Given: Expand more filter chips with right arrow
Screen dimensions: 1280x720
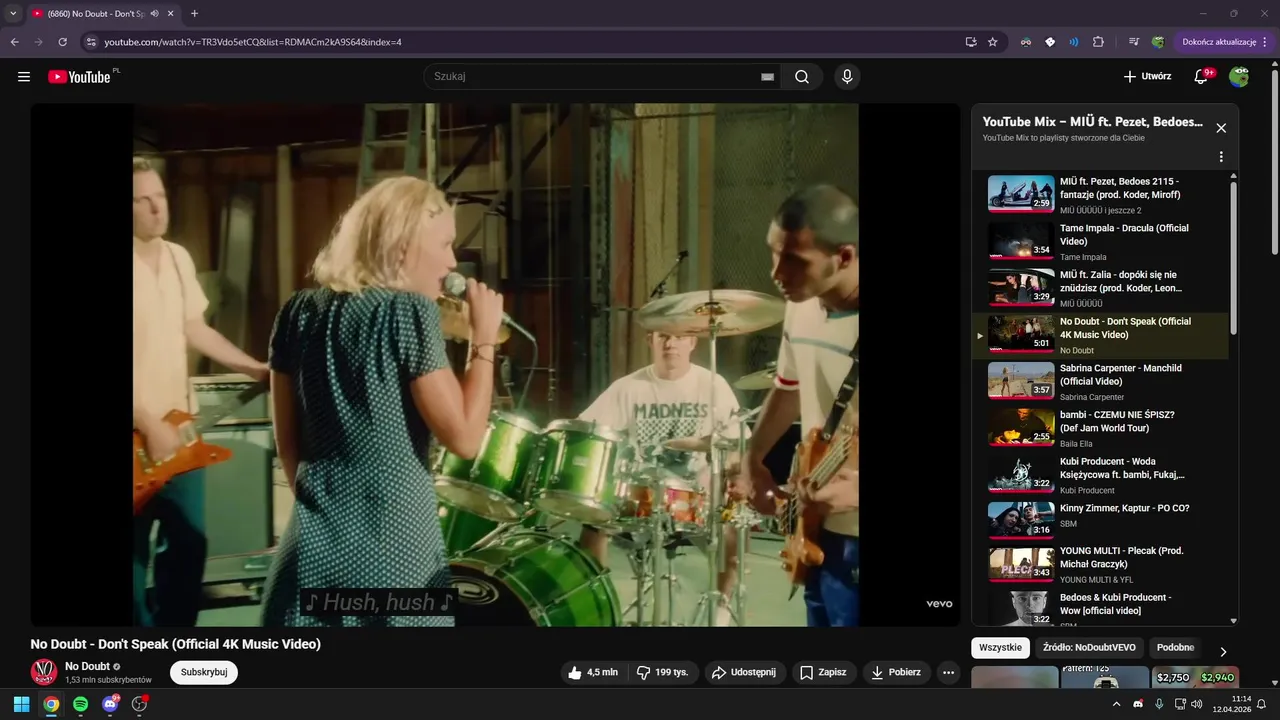Looking at the screenshot, I should (x=1223, y=652).
